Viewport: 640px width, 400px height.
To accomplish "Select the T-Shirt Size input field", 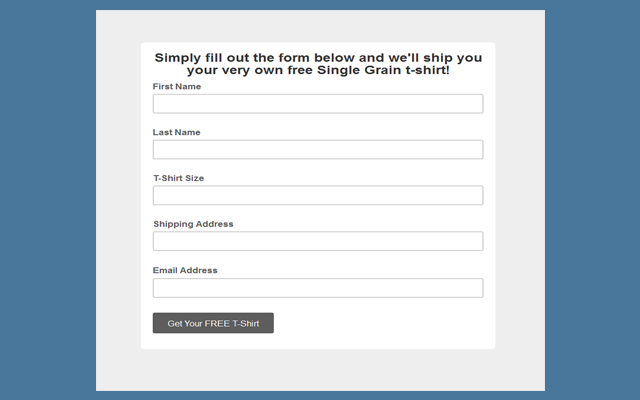I will click(x=318, y=195).
